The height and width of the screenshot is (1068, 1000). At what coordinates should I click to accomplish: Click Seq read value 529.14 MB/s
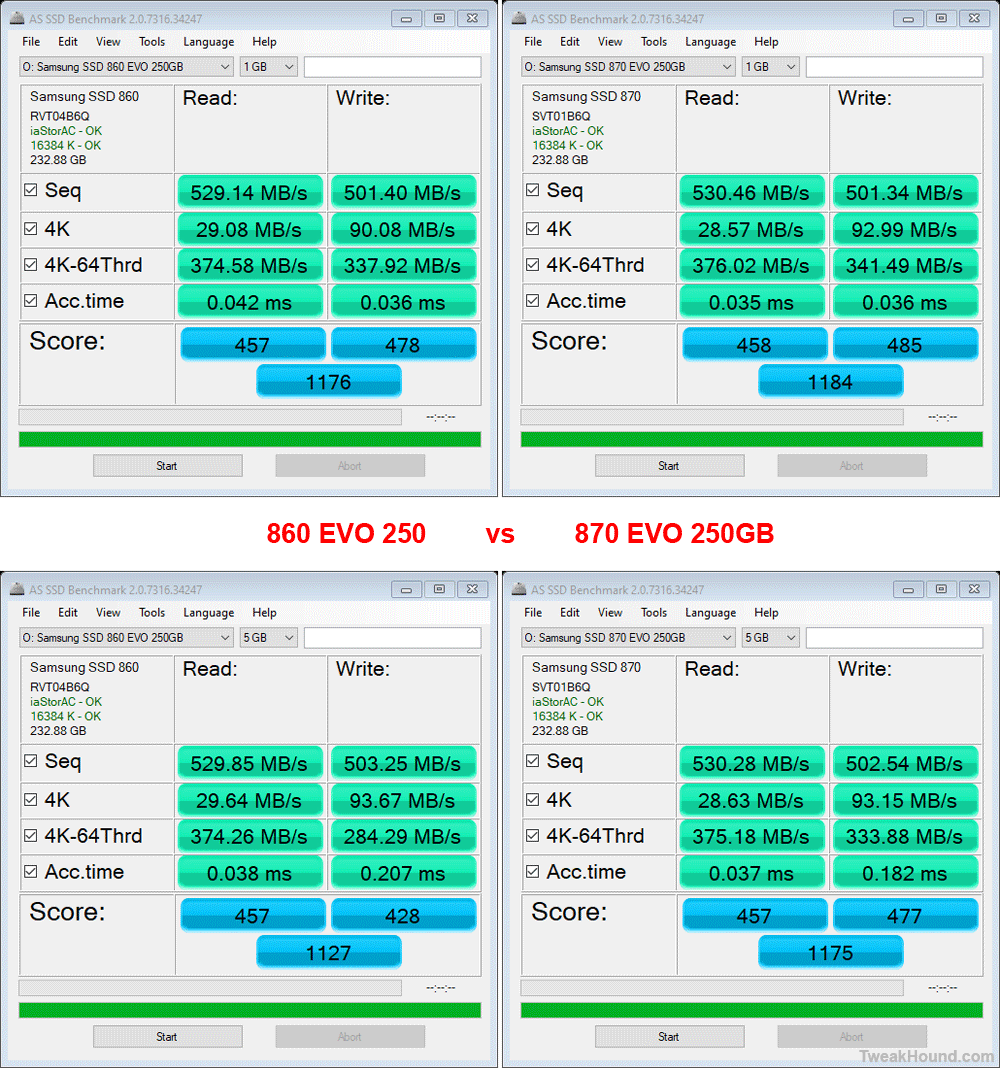tap(249, 193)
